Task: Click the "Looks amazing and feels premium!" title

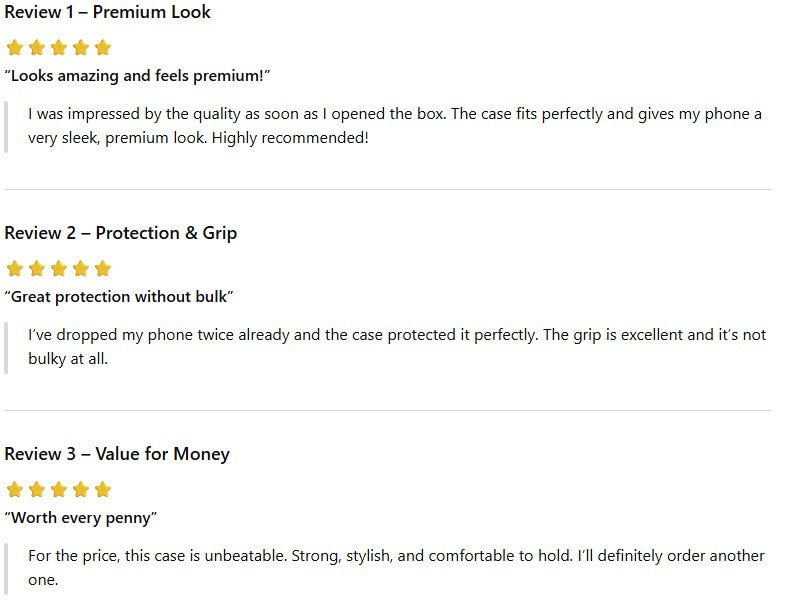Action: 138,76
